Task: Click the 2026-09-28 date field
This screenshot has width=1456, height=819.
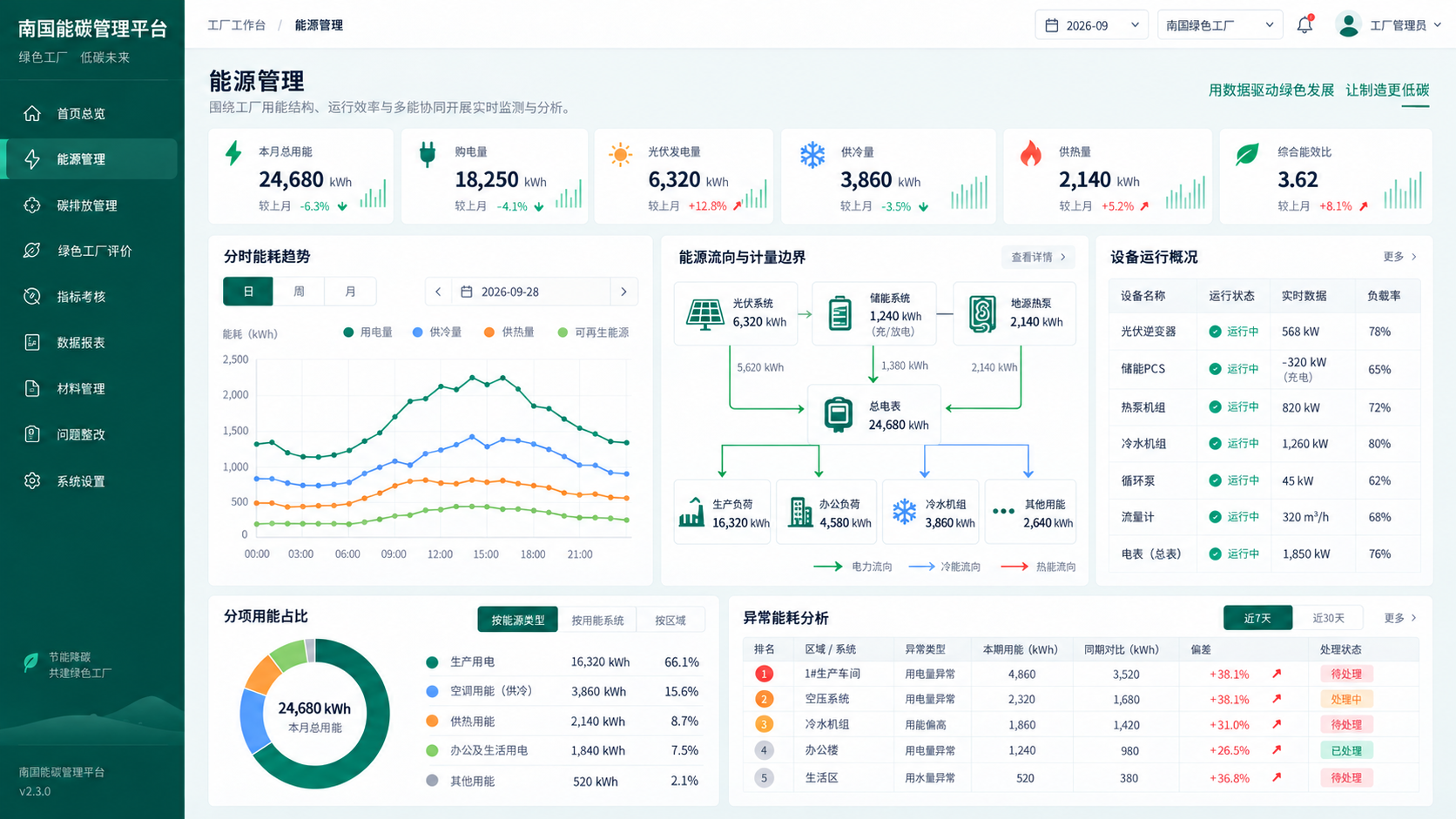Action: click(x=531, y=292)
